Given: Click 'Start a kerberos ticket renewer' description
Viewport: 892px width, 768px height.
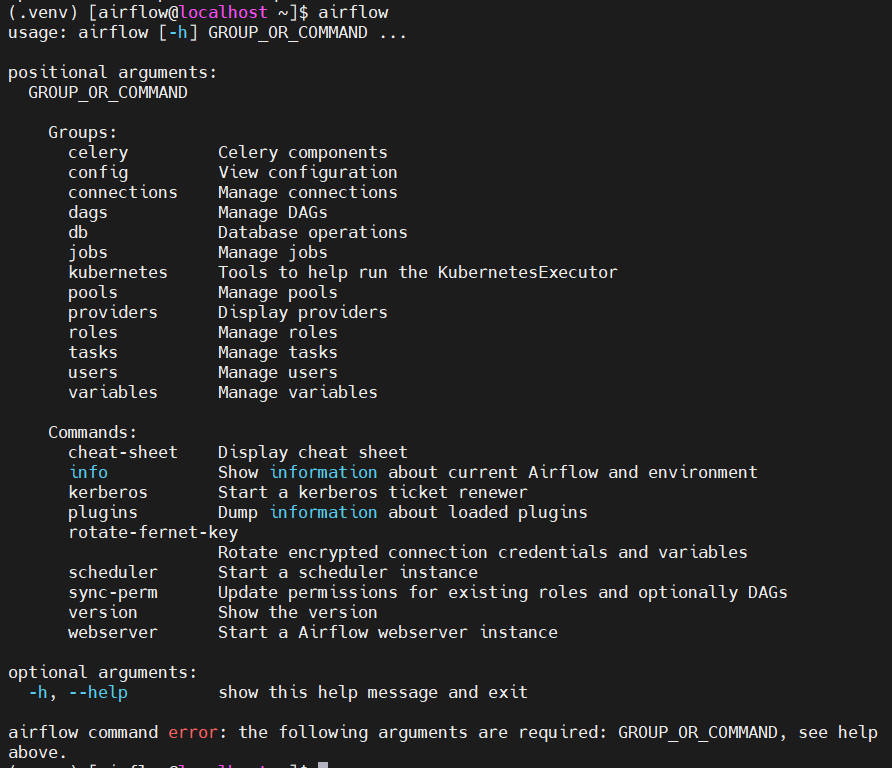Looking at the screenshot, I should click(373, 492).
